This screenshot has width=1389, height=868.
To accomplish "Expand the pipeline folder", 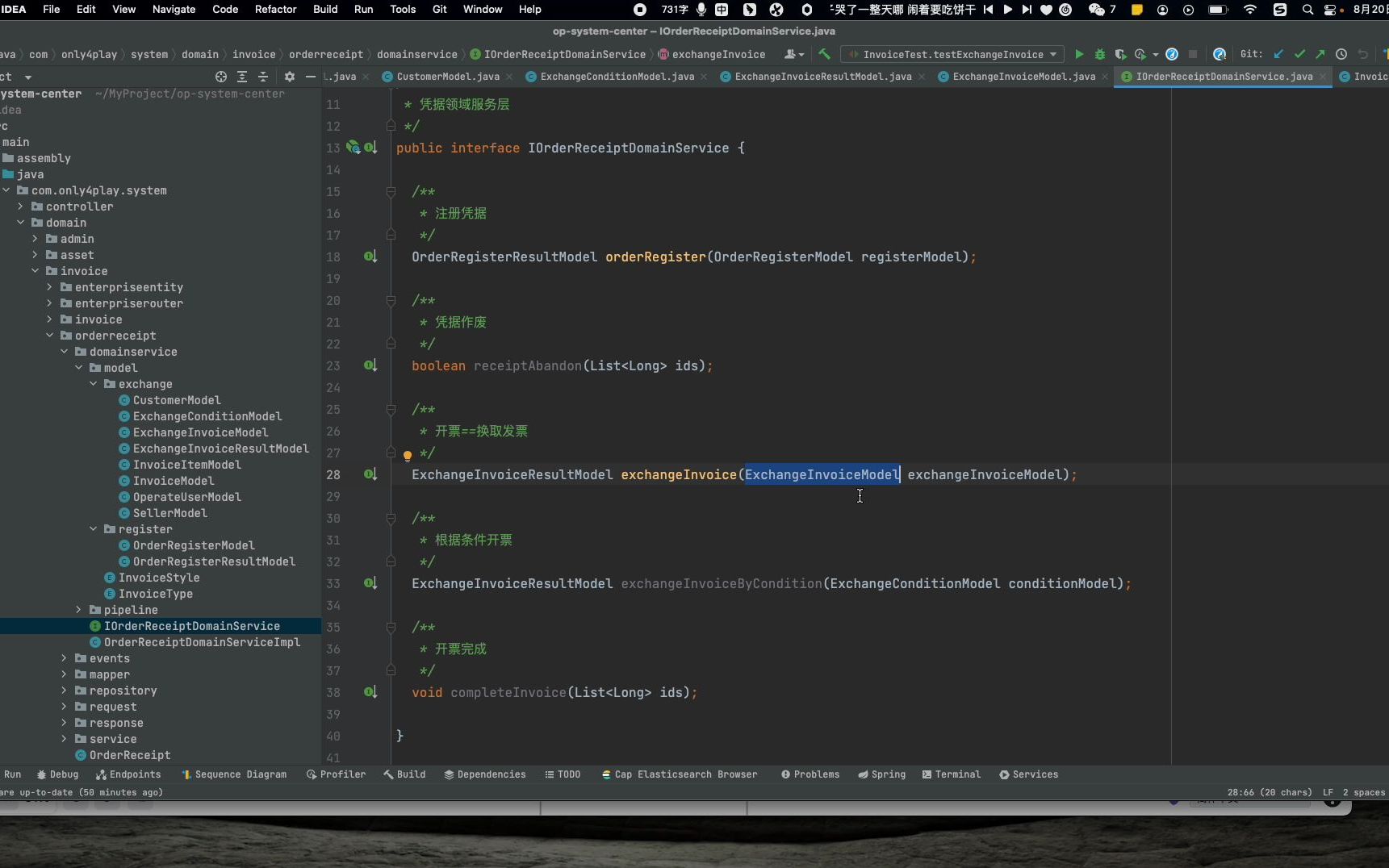I will 79,610.
